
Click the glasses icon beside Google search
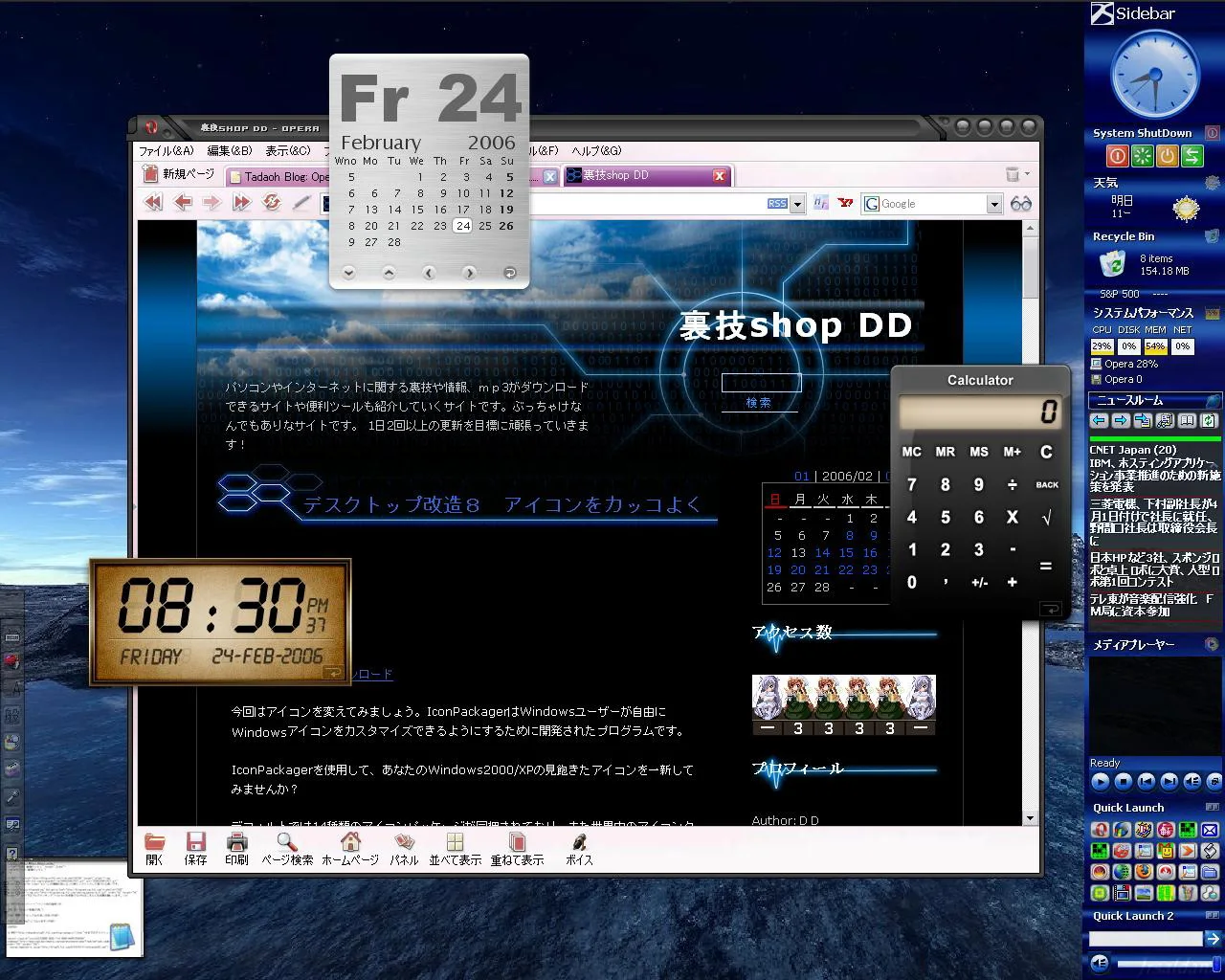pos(1021,204)
